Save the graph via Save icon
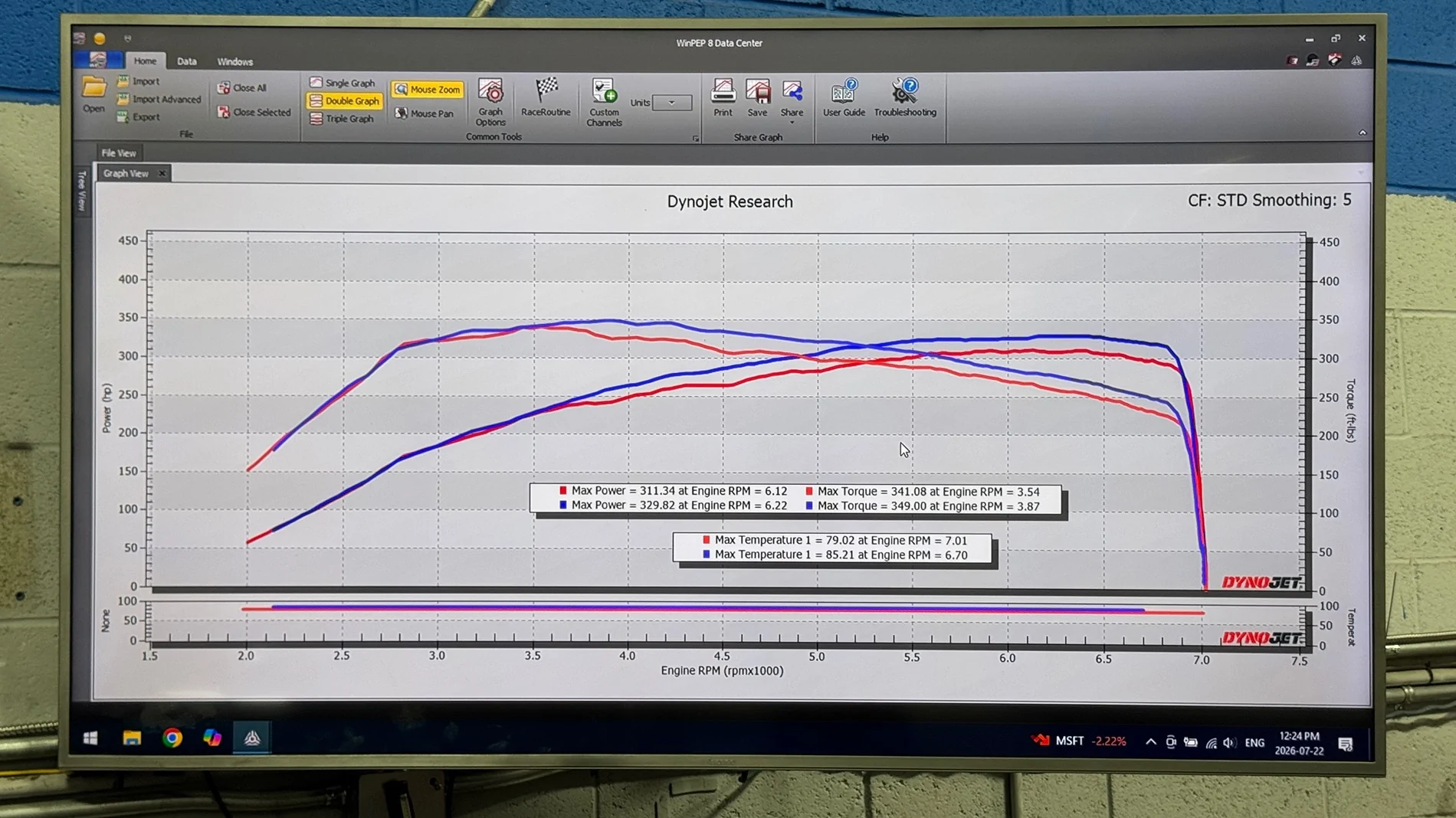This screenshot has width=1456, height=818. [757, 97]
